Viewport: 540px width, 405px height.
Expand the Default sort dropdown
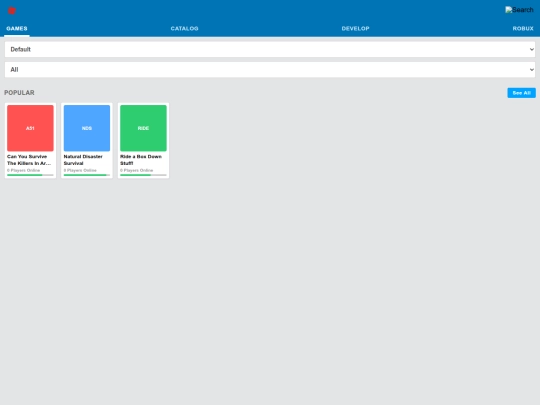point(270,49)
